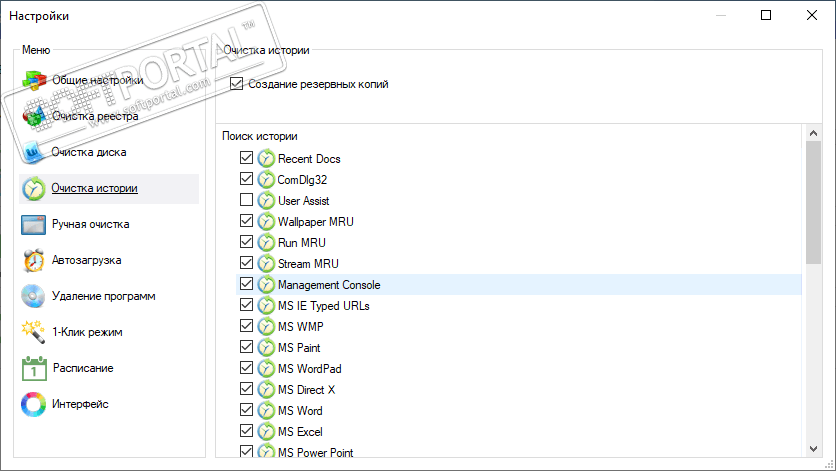Click the Schedule calendar icon
Image resolution: width=836 pixels, height=471 pixels.
[x=35, y=368]
